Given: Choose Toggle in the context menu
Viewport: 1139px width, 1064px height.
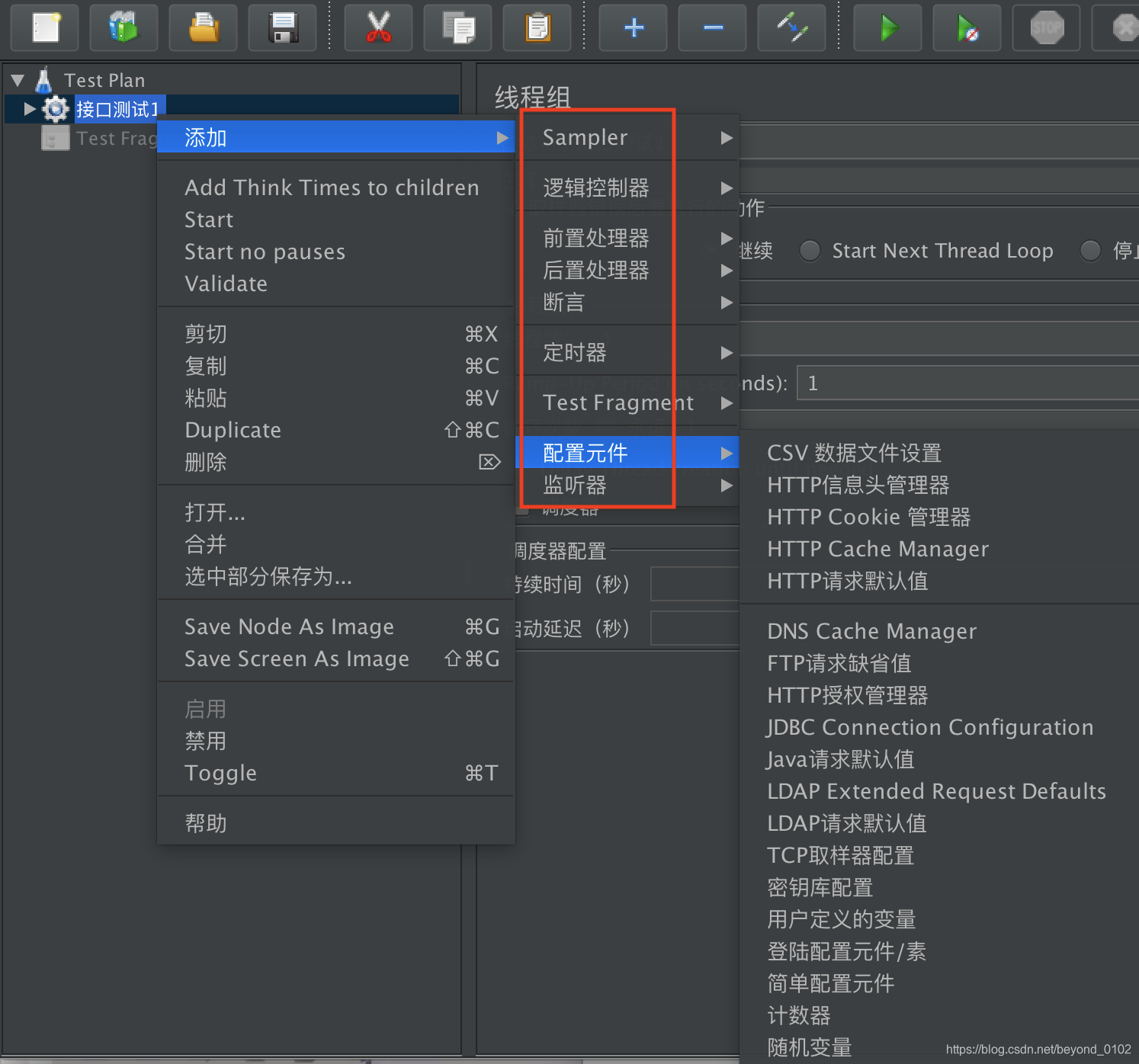Looking at the screenshot, I should coord(335,774).
